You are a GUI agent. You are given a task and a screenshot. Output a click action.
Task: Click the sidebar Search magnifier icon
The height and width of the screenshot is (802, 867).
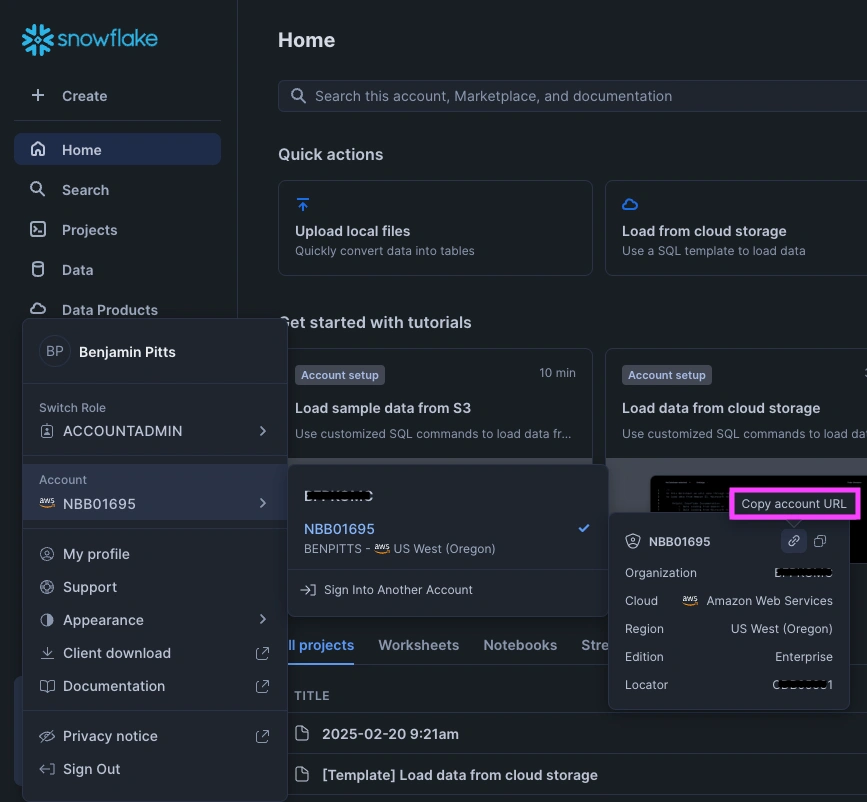(38, 189)
